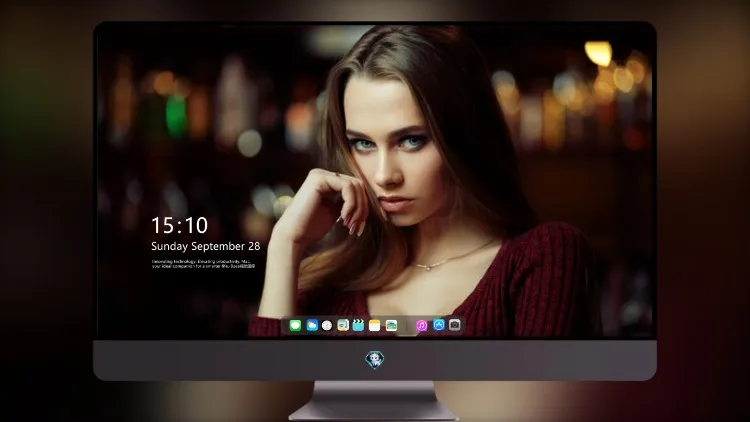The width and height of the screenshot is (750, 422).
Task: Click the Sunday September 28 date text
Action: 206,246
